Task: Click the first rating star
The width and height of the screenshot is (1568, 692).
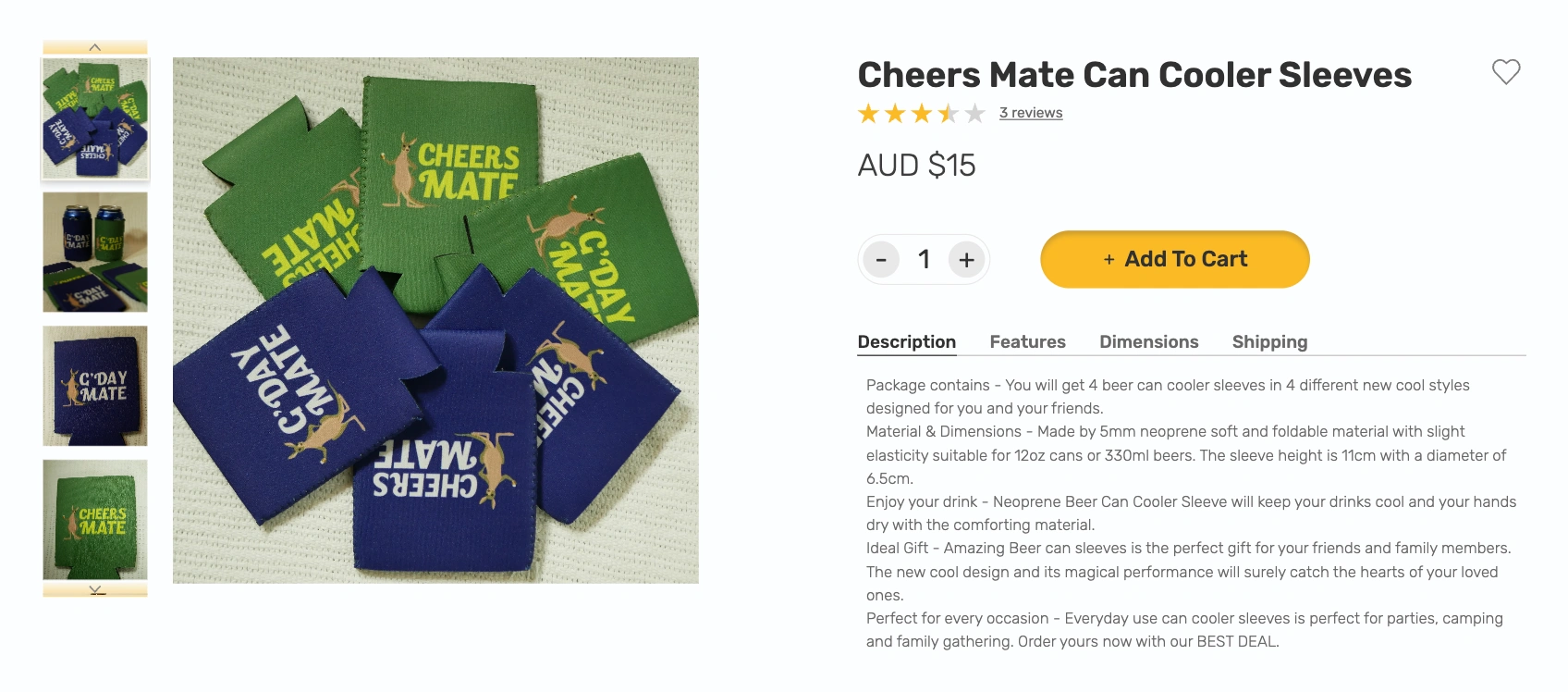Action: click(868, 114)
